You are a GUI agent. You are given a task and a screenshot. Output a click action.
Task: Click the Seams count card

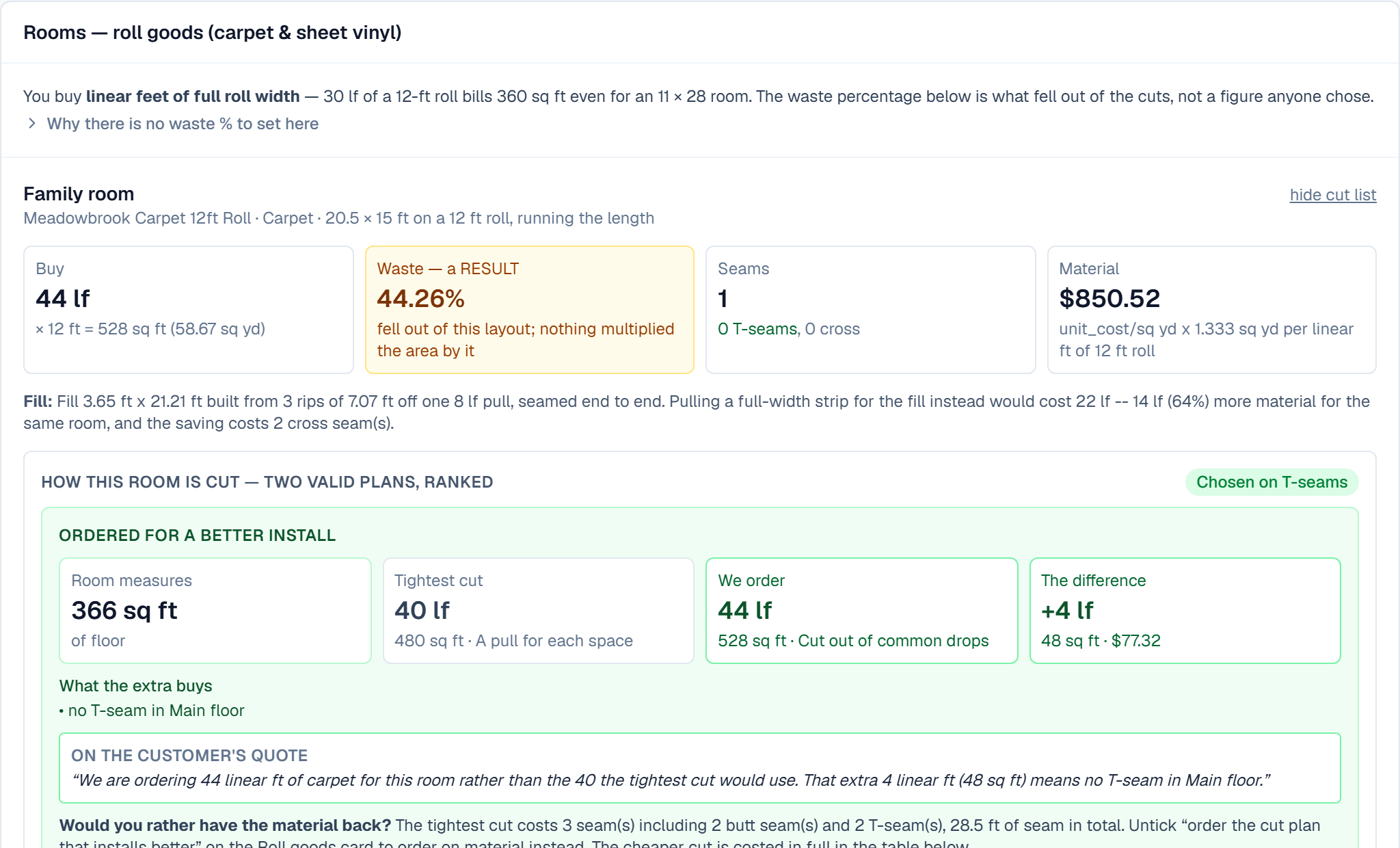pos(870,310)
